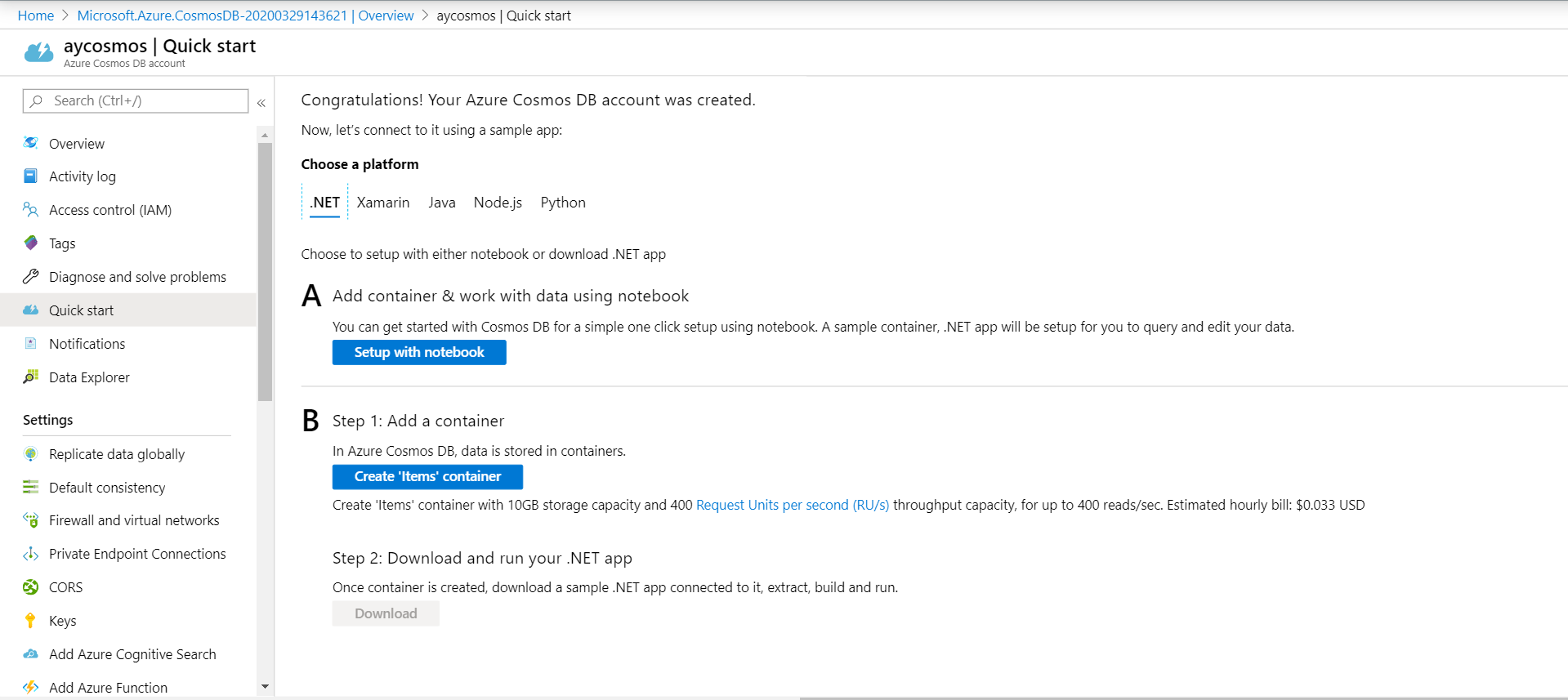Choose the Node.js platform tab
Image resolution: width=1568 pixels, height=700 pixels.
(x=498, y=203)
